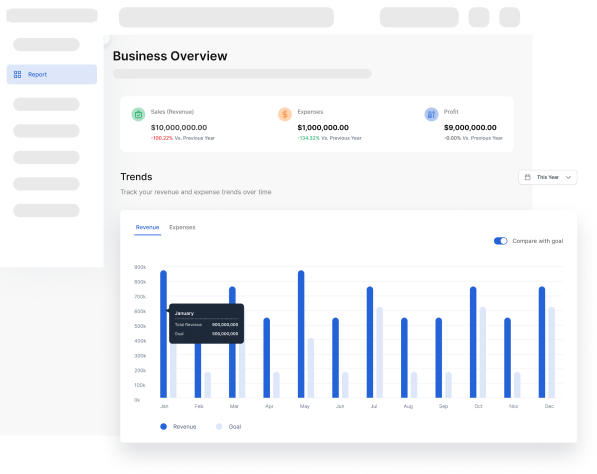Screen dimensions: 597x474
Task: Click the blue Profit icon
Action: click(431, 114)
